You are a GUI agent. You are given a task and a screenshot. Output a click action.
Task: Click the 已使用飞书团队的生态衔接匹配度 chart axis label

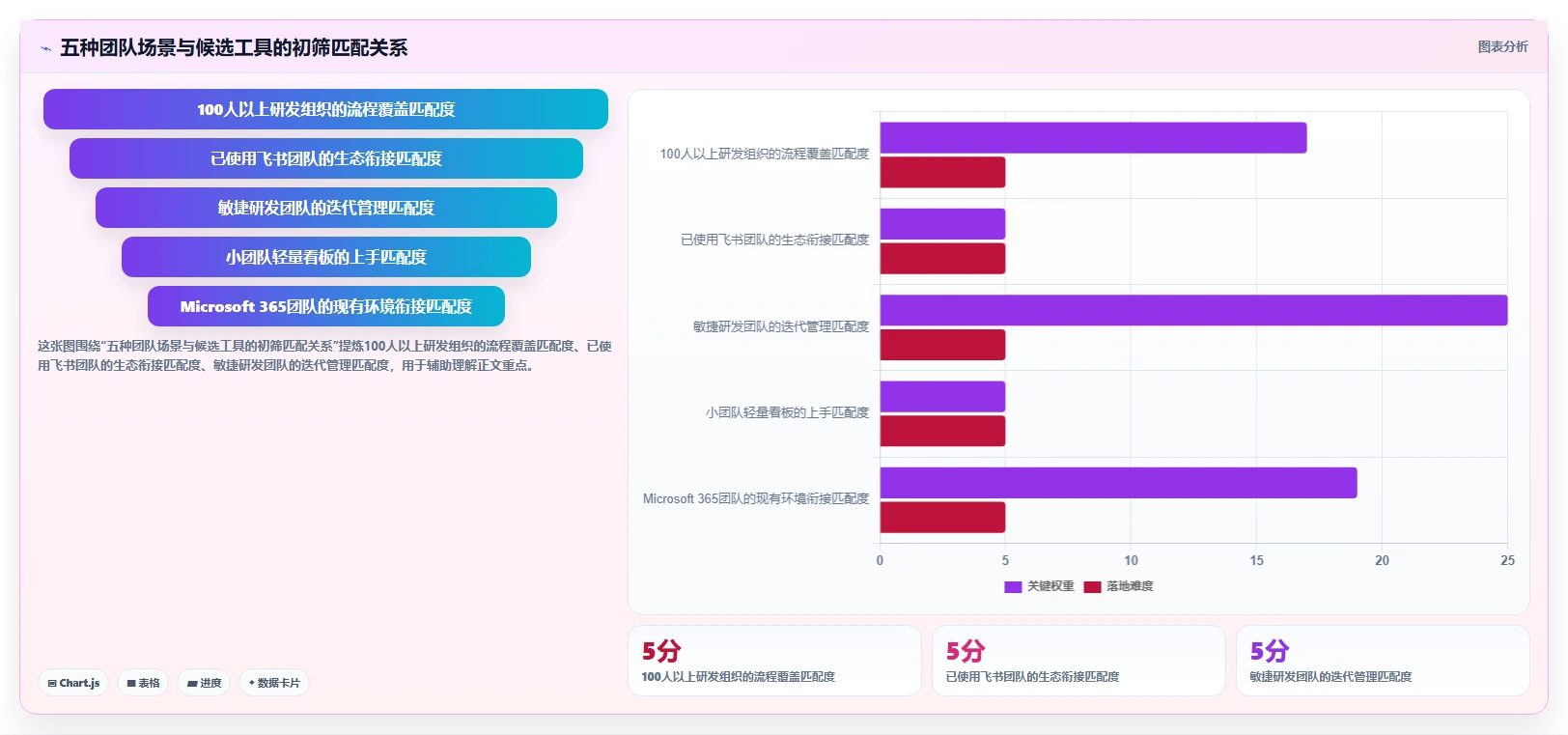[x=775, y=240]
